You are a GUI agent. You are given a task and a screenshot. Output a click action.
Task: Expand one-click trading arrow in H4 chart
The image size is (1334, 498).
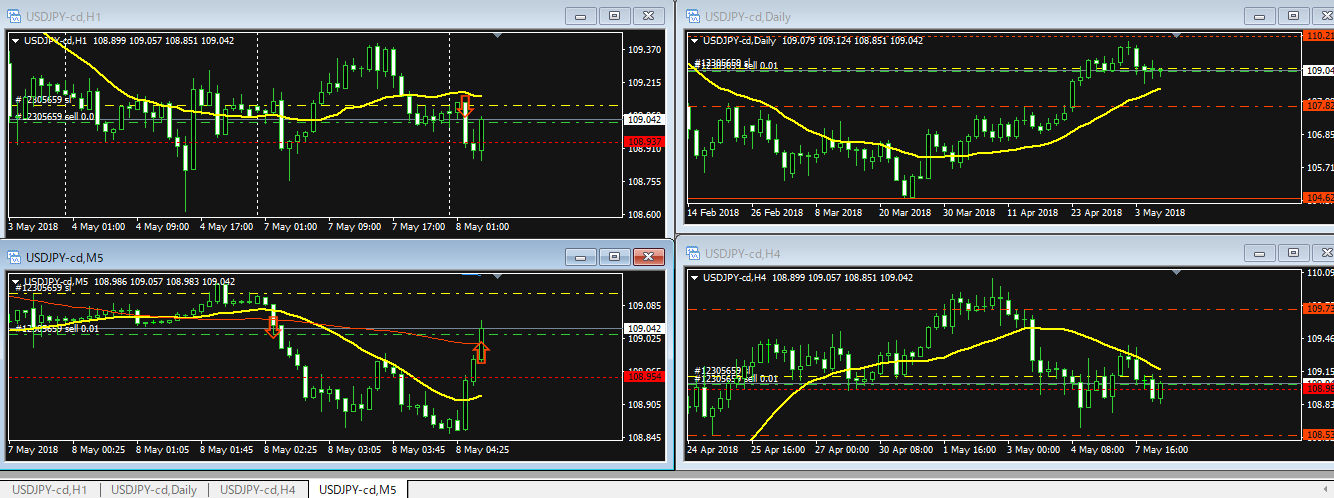[x=694, y=277]
